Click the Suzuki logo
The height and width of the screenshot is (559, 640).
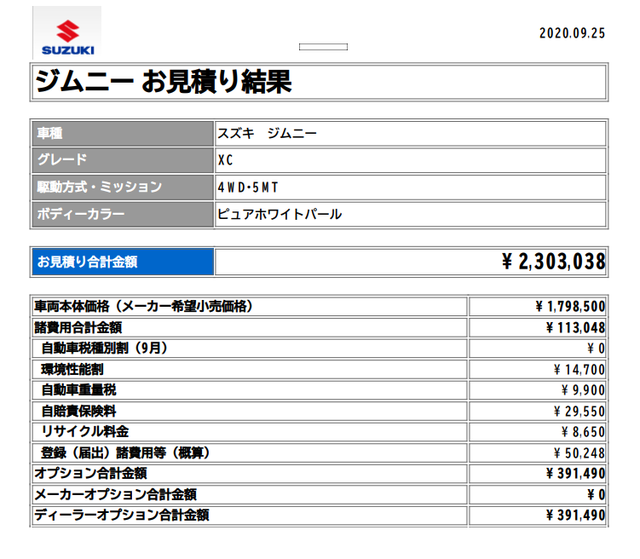pyautogui.click(x=67, y=33)
